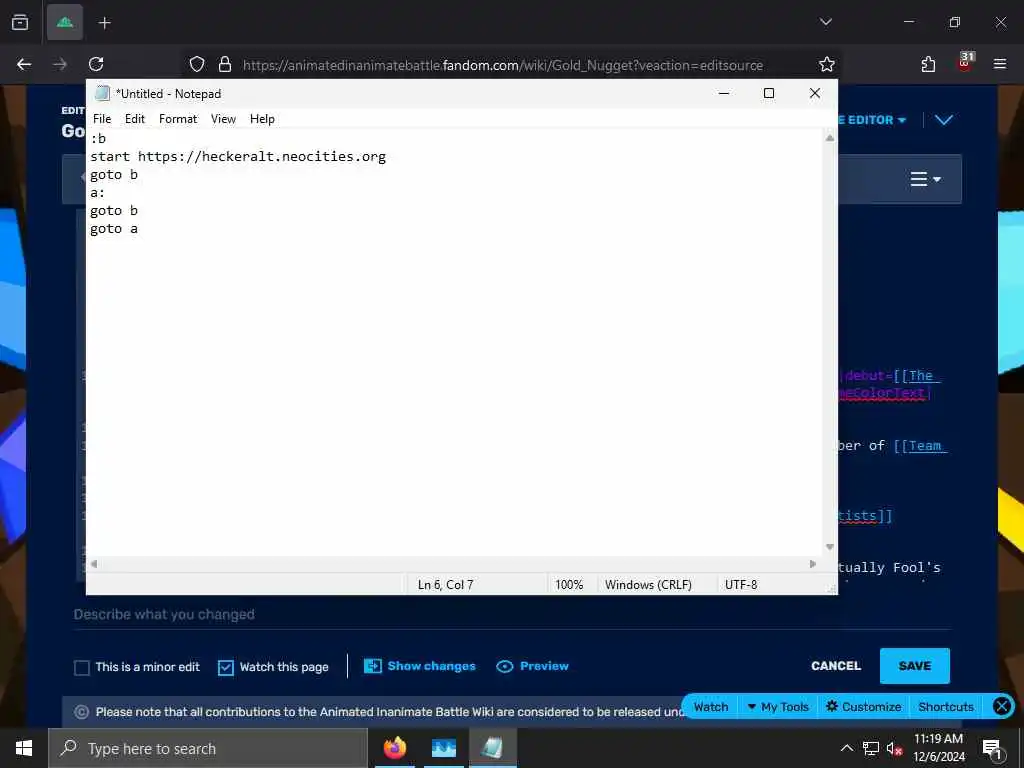Open network status tray icon
Viewport: 1024px width, 768px height.
871,748
